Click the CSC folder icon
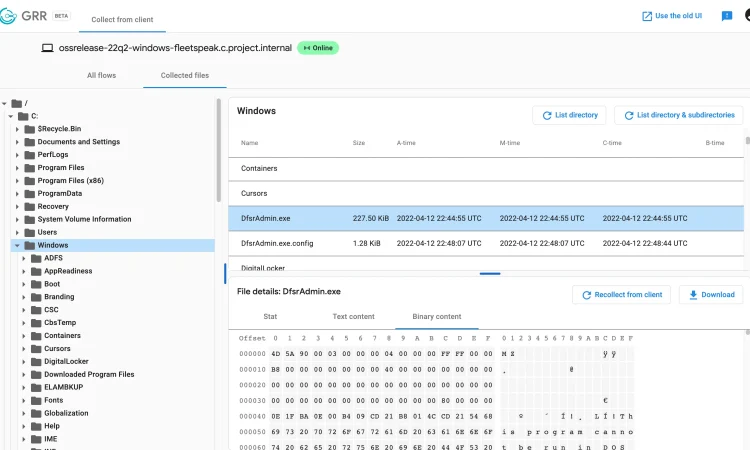750x450 pixels. (36, 310)
